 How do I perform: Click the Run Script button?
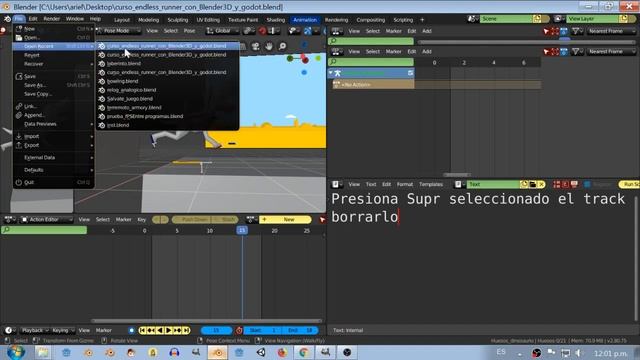629,184
